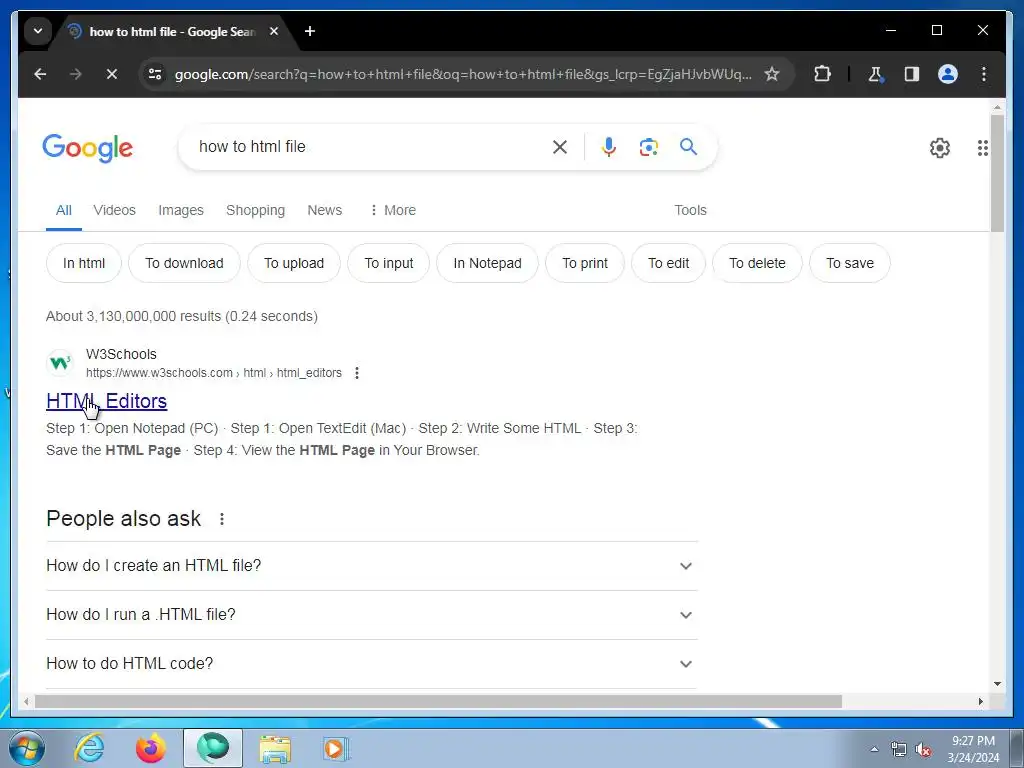1024x768 pixels.
Task: Open the Extensions puzzle icon
Action: (822, 74)
